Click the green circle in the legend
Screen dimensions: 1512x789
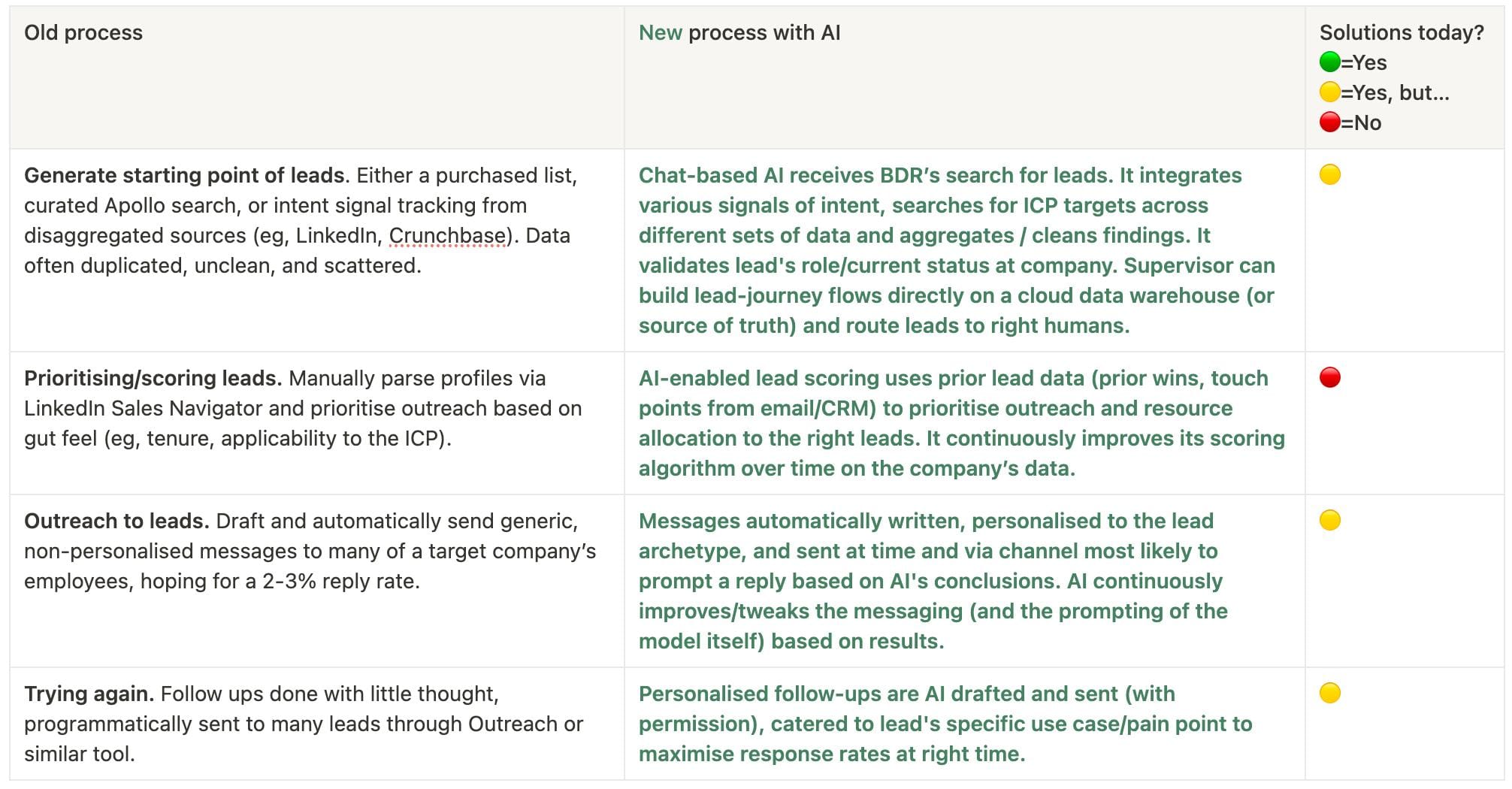1329,62
